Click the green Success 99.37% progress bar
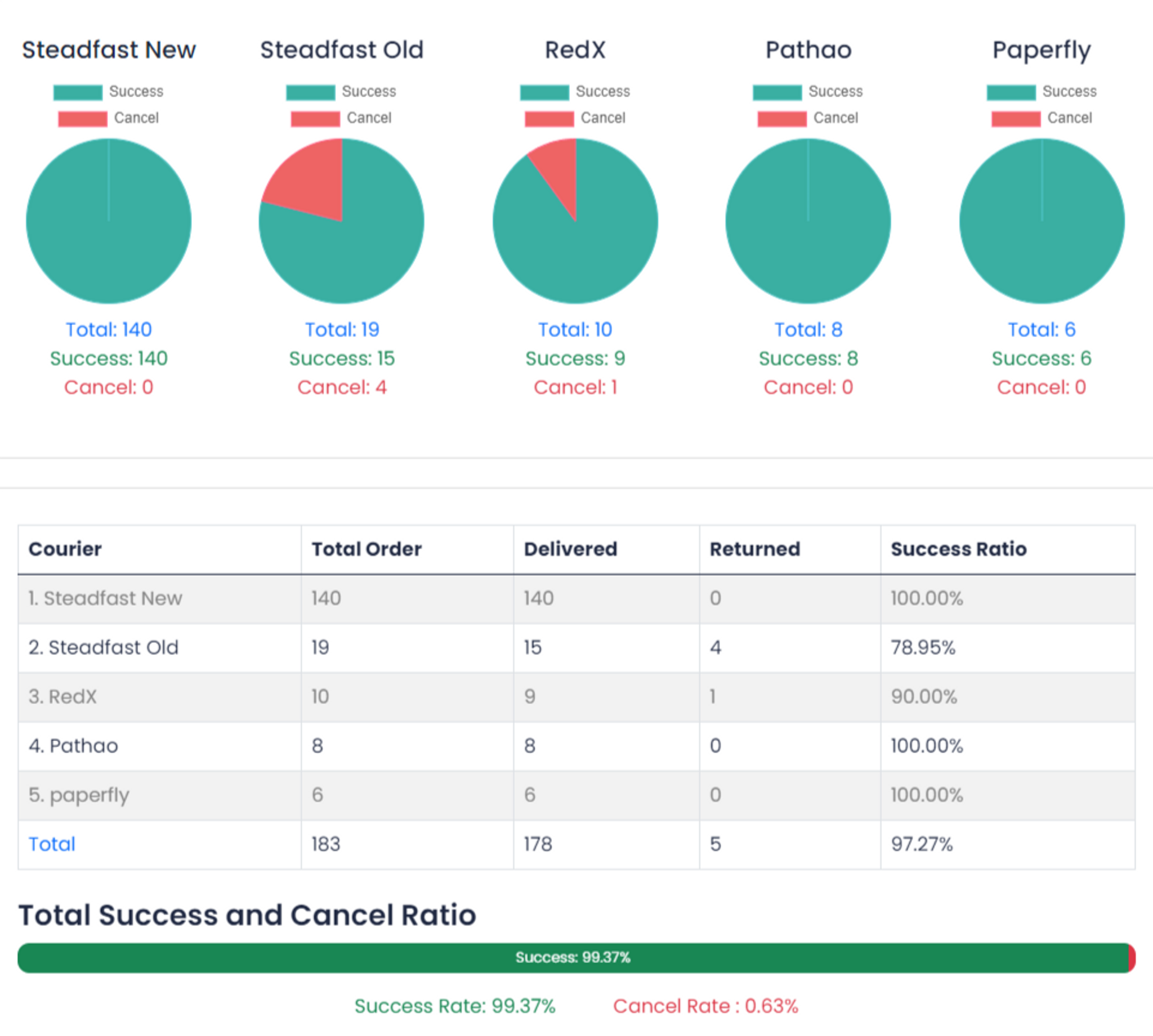Viewport: 1153px width, 1036px height. coord(573,957)
